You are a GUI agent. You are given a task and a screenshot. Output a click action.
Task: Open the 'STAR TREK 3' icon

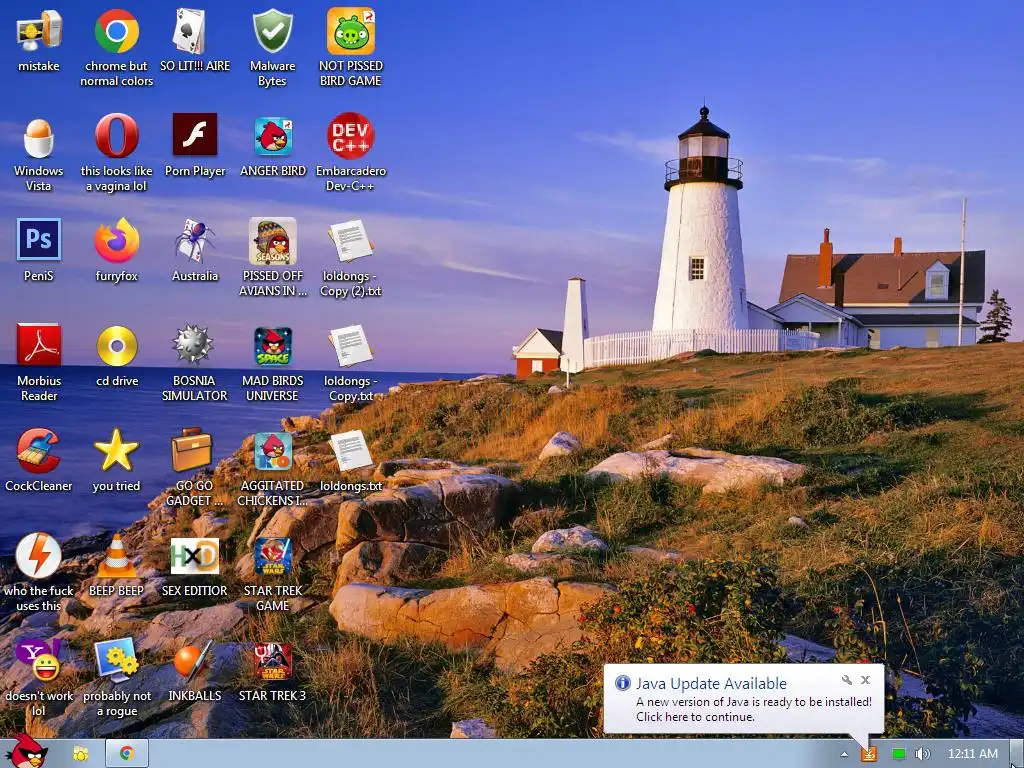tap(273, 661)
